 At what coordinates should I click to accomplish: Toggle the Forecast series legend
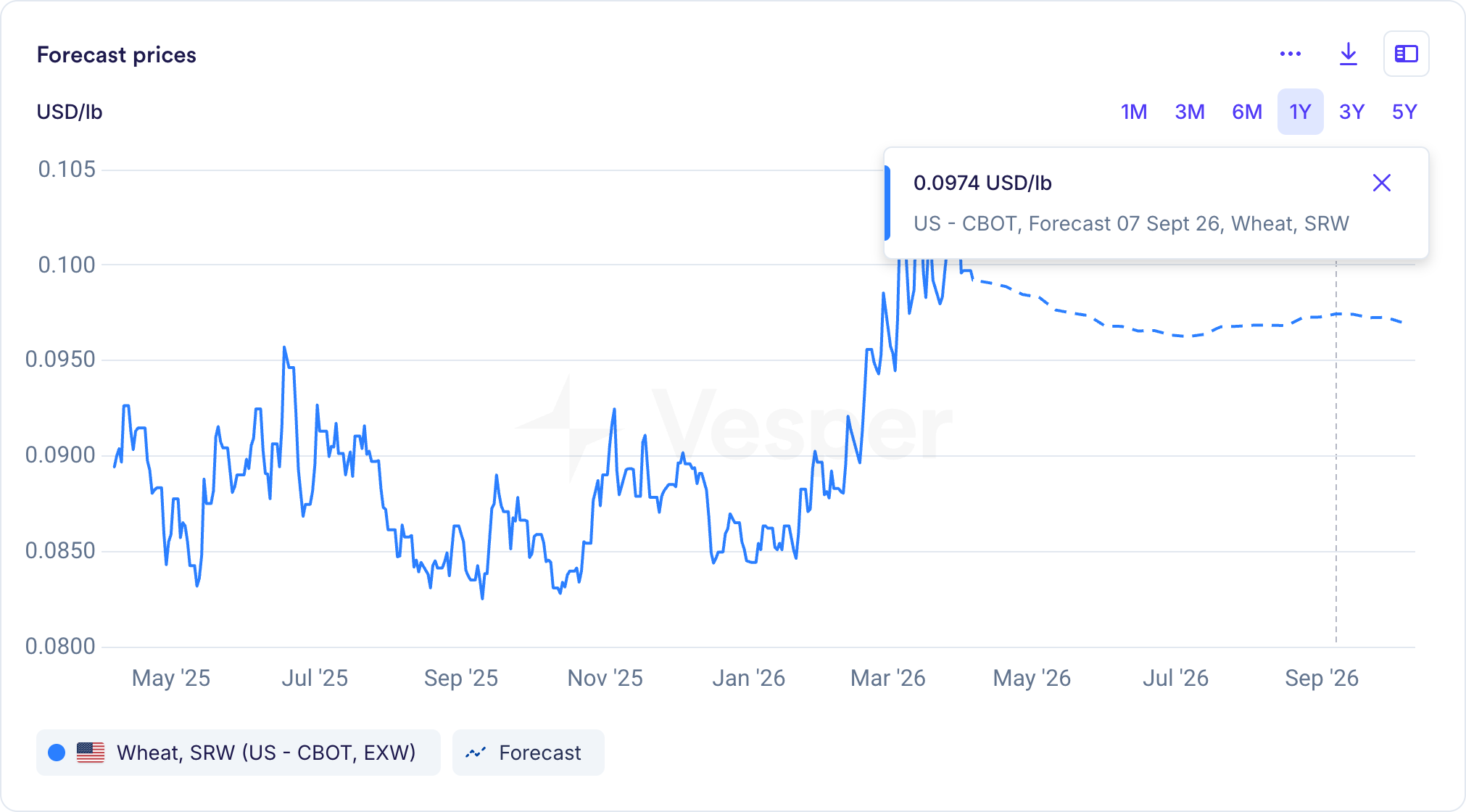click(x=539, y=753)
